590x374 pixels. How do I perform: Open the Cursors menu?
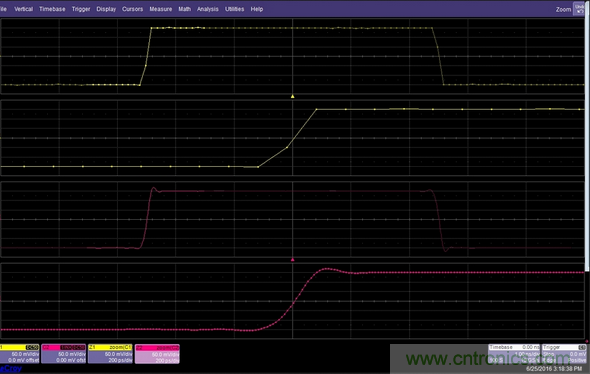pyautogui.click(x=132, y=9)
